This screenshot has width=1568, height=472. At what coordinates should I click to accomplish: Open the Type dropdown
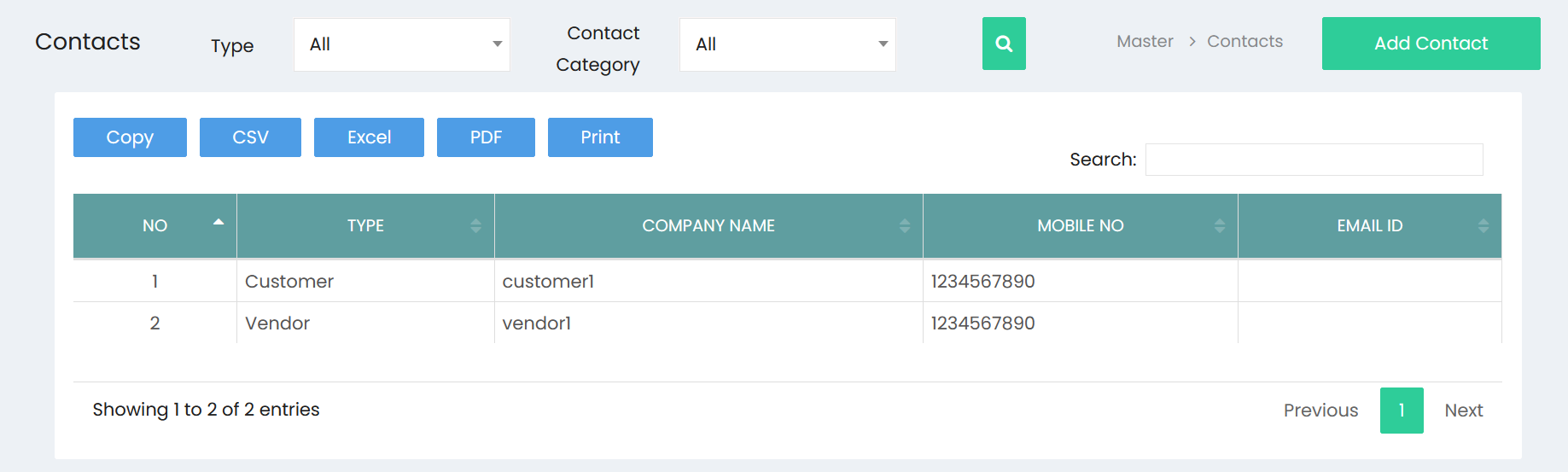point(402,44)
